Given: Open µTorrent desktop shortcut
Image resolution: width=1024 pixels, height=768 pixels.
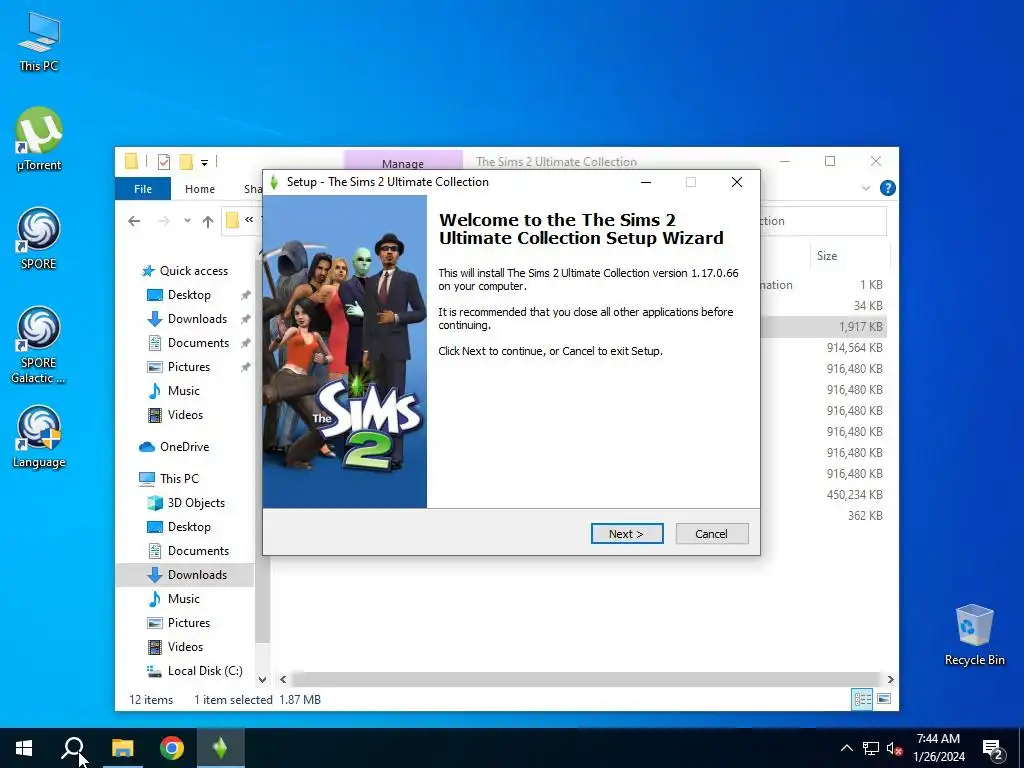Looking at the screenshot, I should [39, 138].
